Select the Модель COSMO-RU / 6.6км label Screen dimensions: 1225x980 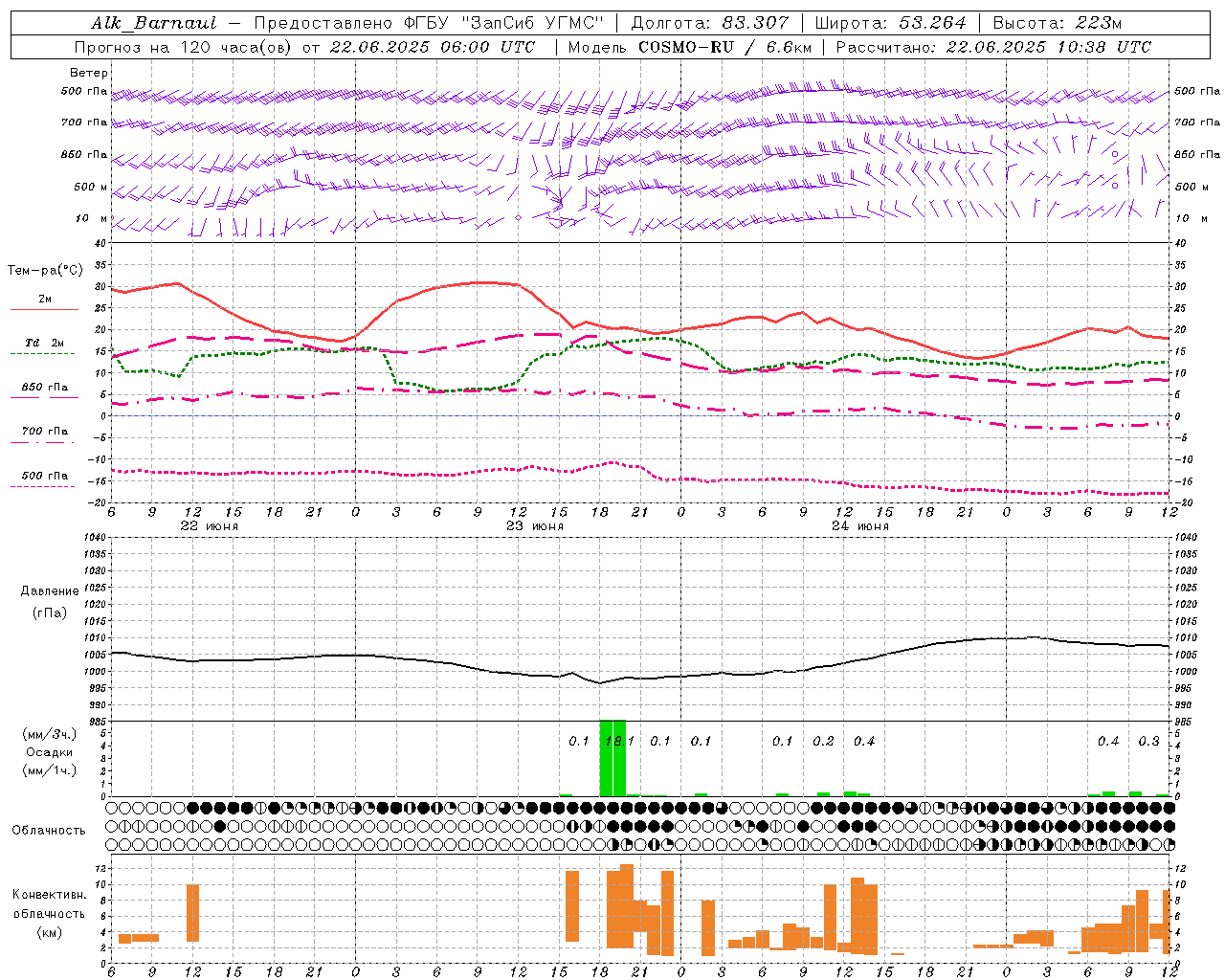[690, 47]
